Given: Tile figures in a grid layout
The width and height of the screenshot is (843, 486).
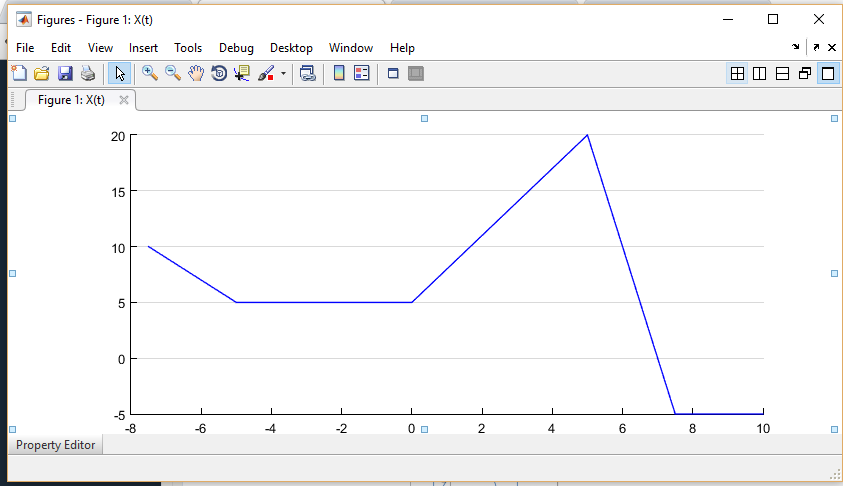Looking at the screenshot, I should 738,74.
